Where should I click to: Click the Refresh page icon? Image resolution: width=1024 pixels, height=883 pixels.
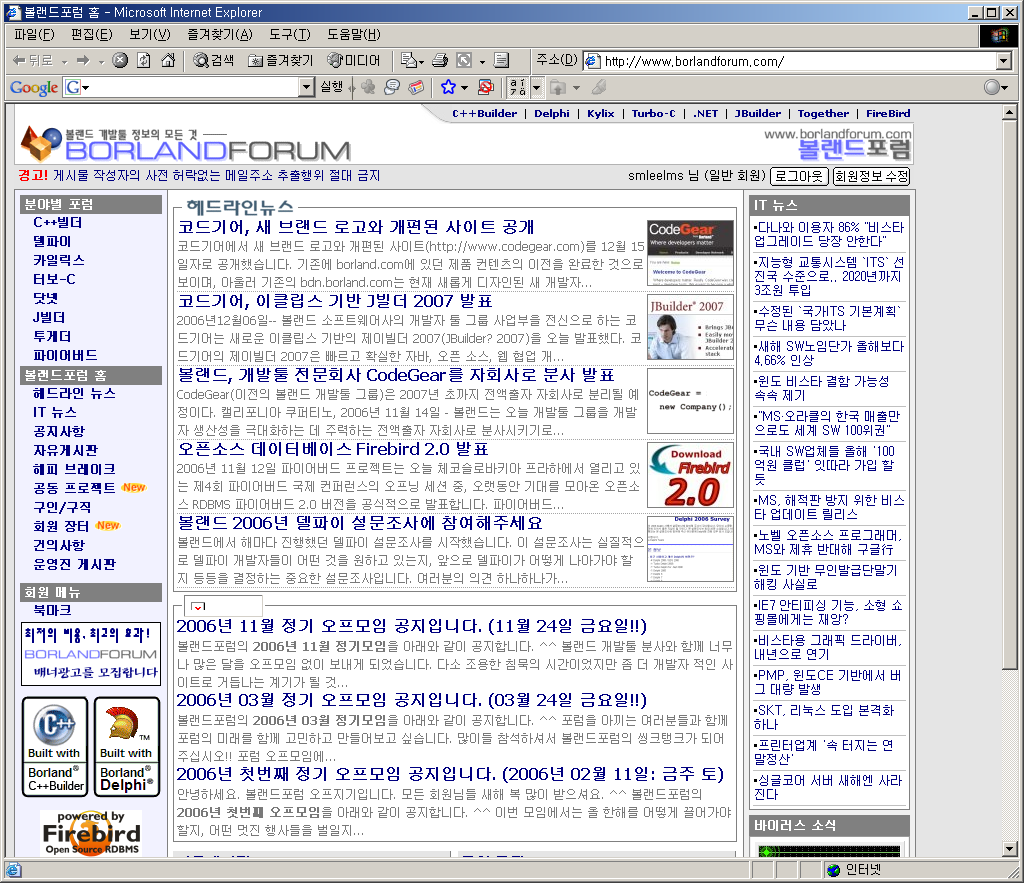pos(144,61)
